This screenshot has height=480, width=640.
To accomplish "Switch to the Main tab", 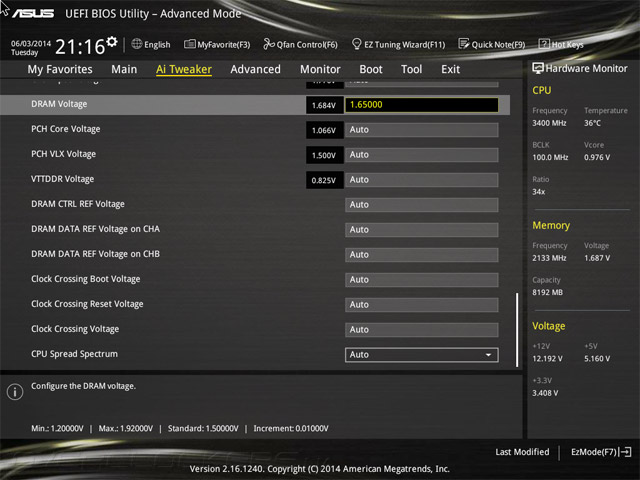I will click(x=124, y=69).
